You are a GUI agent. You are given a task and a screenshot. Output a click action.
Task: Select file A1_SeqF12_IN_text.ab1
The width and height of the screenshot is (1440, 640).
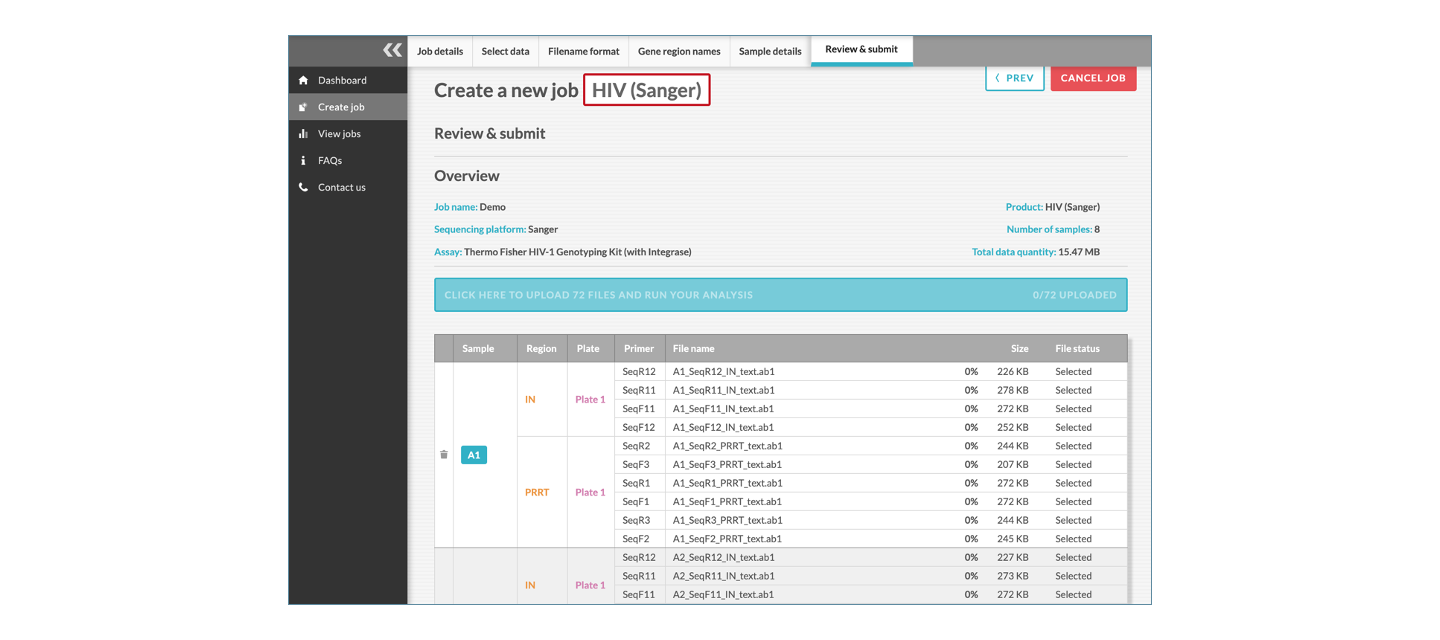(x=723, y=427)
